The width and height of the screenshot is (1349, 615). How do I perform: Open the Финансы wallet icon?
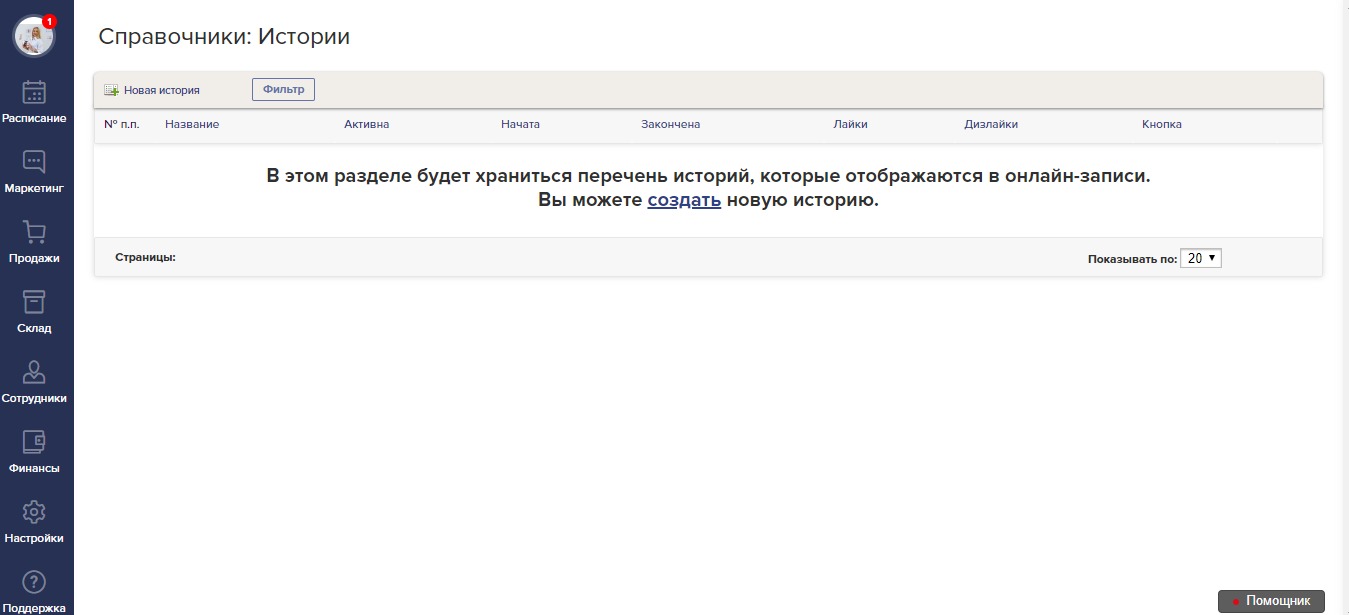(34, 442)
